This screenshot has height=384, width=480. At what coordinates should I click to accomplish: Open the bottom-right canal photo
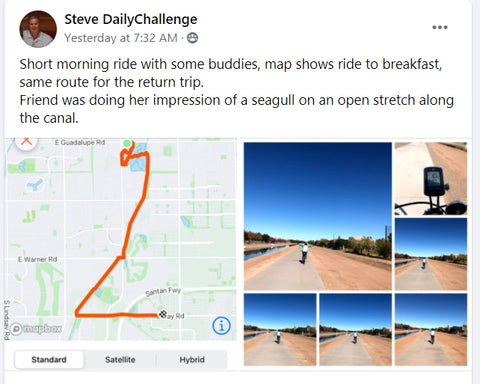tap(431, 330)
